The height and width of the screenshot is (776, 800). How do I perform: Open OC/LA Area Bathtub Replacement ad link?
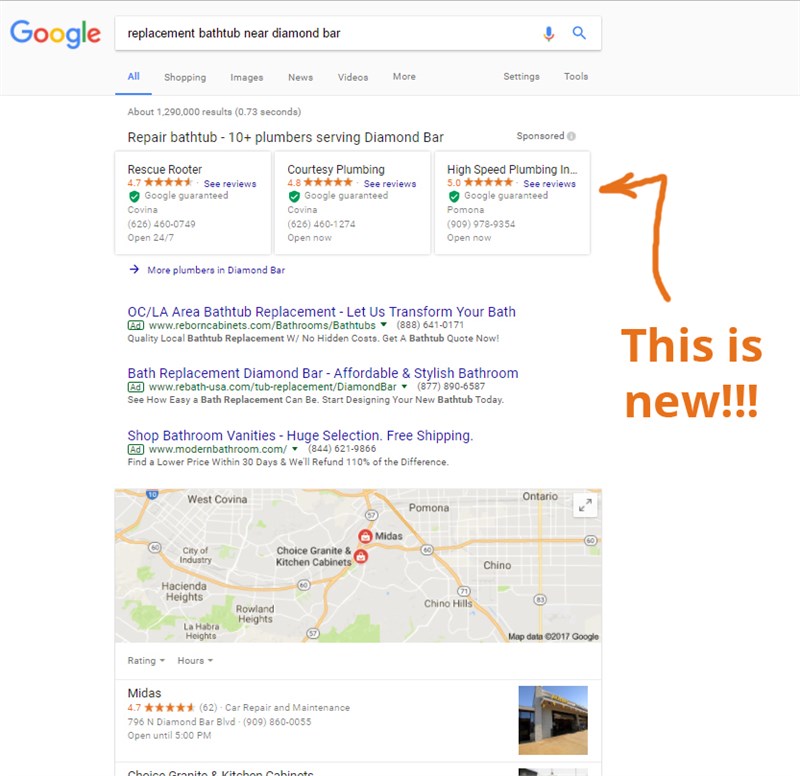pyautogui.click(x=321, y=312)
